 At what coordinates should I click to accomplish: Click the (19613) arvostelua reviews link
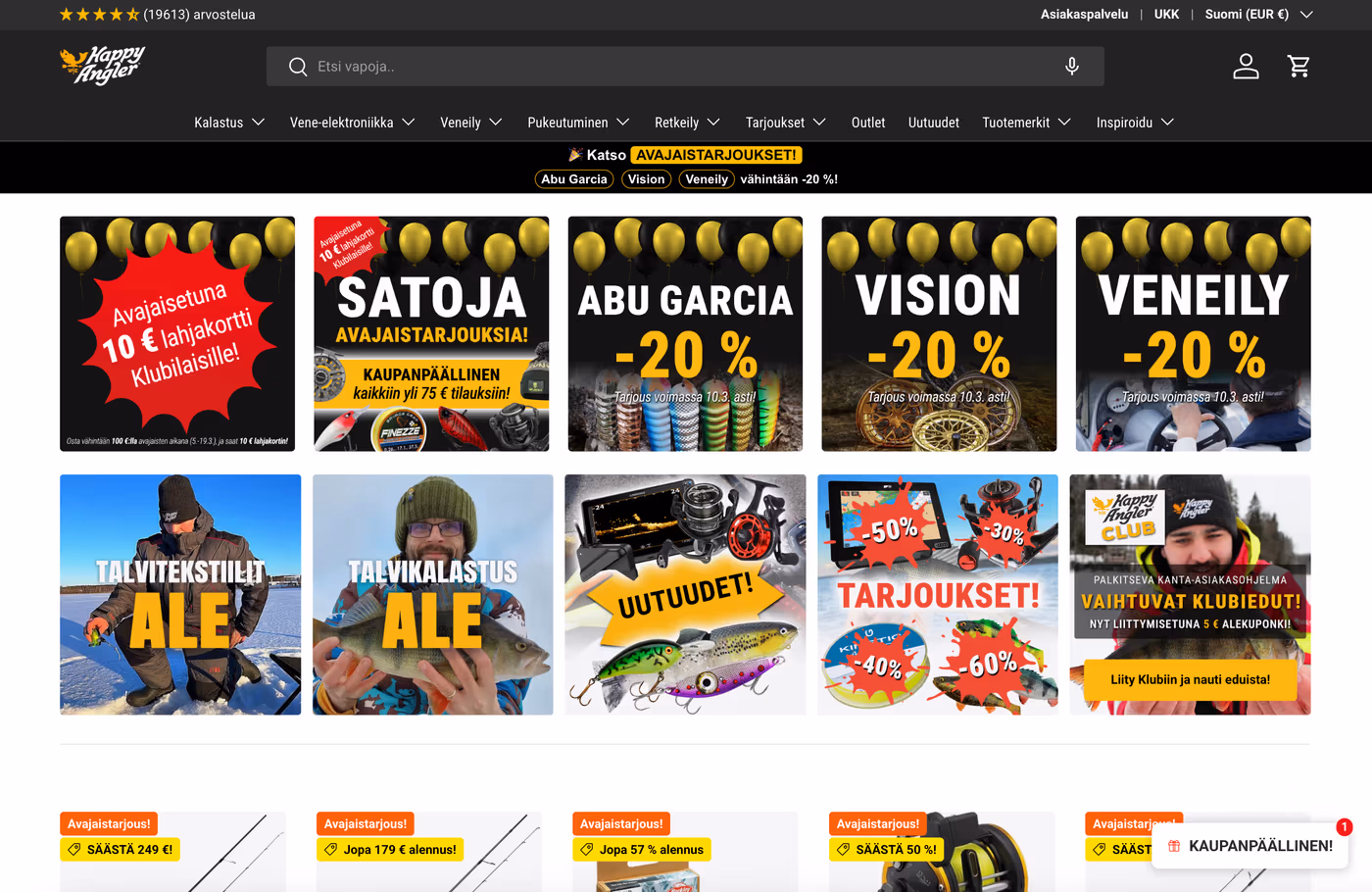point(199,15)
